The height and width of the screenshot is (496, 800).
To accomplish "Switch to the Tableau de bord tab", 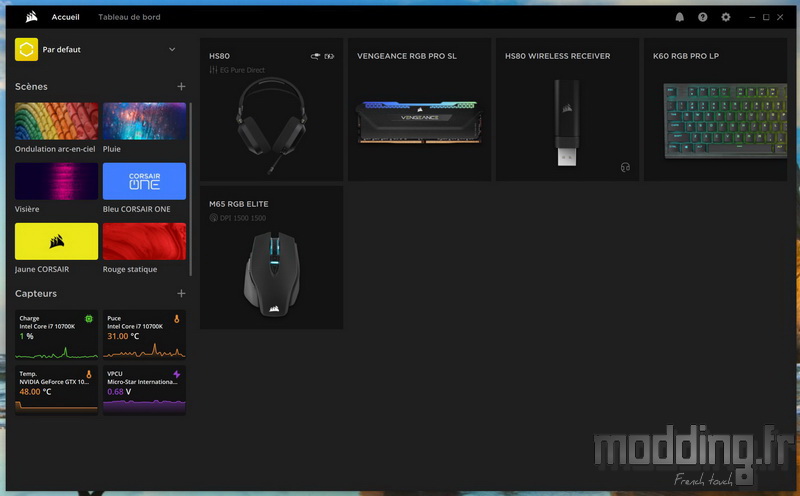I will pos(129,17).
